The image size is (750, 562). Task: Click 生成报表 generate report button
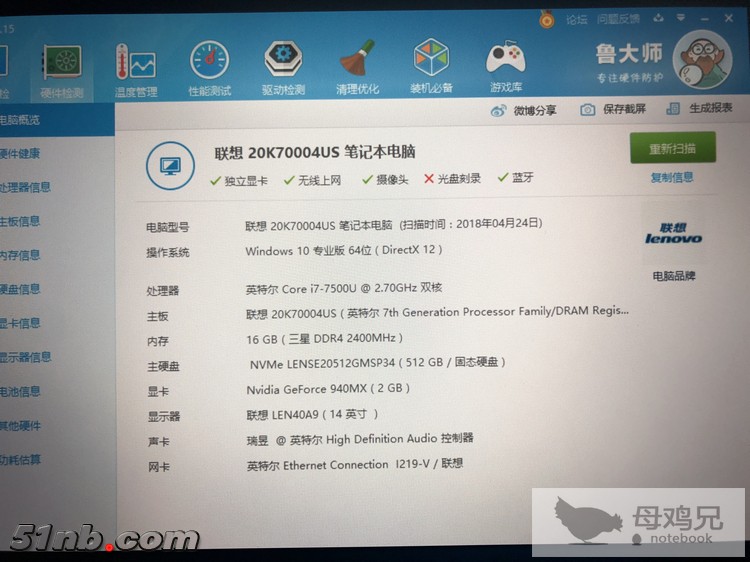tap(699, 108)
